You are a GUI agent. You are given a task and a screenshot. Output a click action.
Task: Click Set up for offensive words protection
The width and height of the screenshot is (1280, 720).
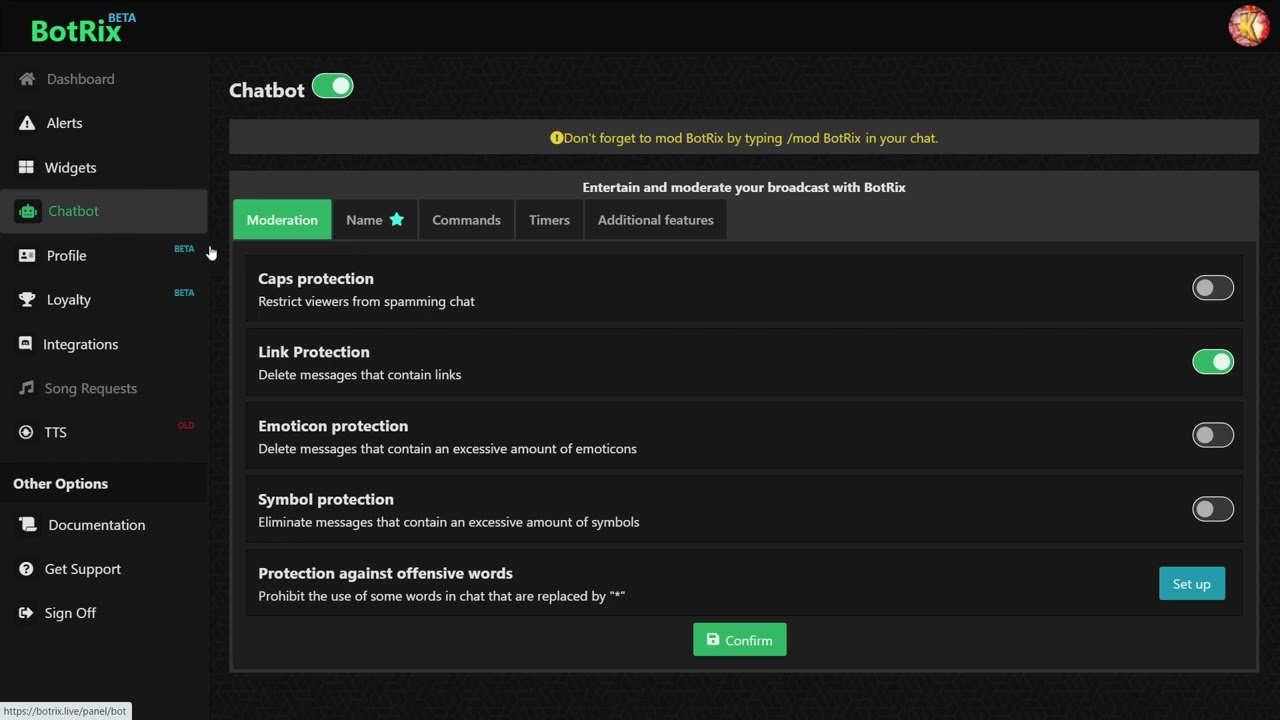(1192, 584)
